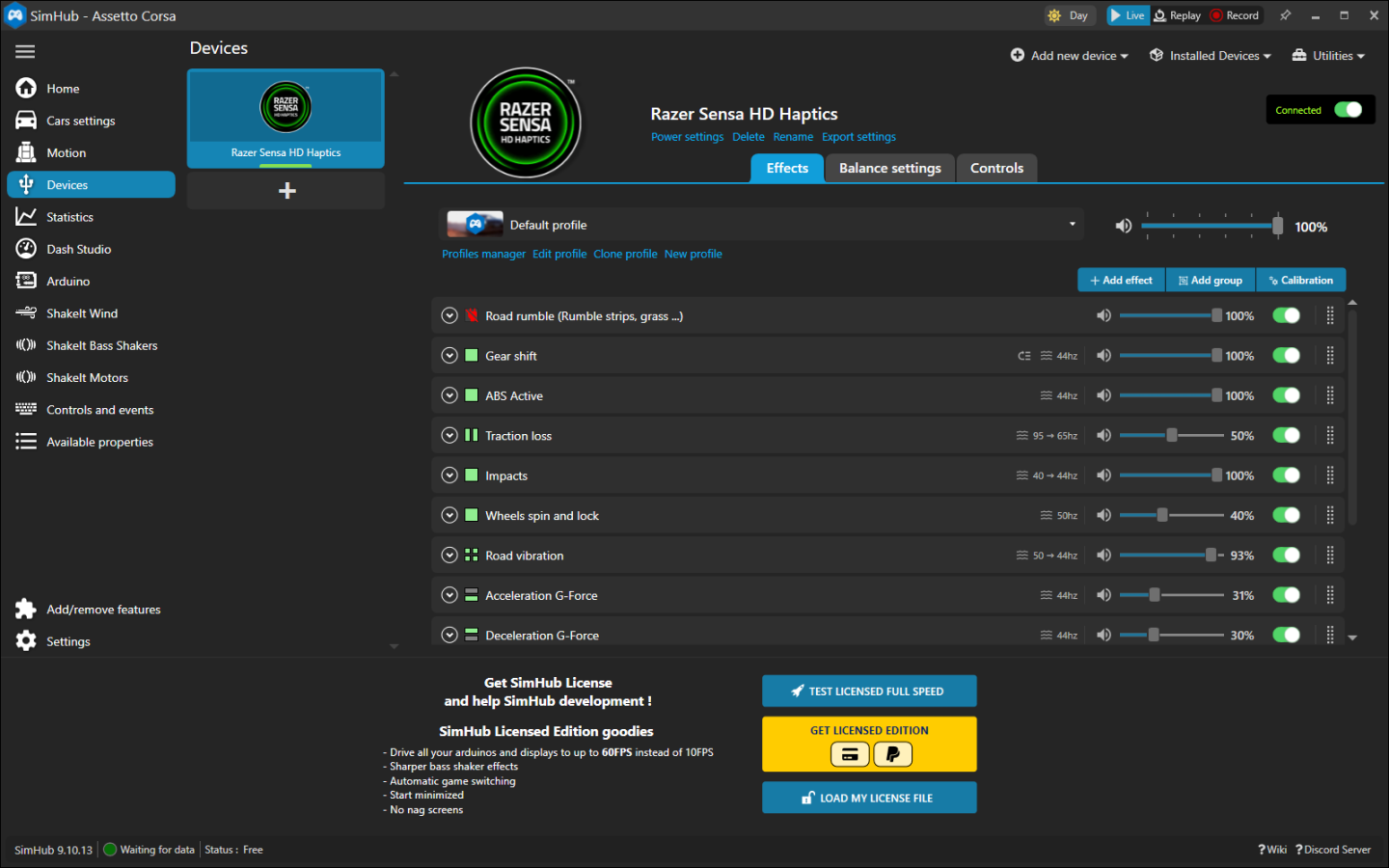Switch to the Balance settings tab
This screenshot has width=1389, height=868.
coord(890,169)
